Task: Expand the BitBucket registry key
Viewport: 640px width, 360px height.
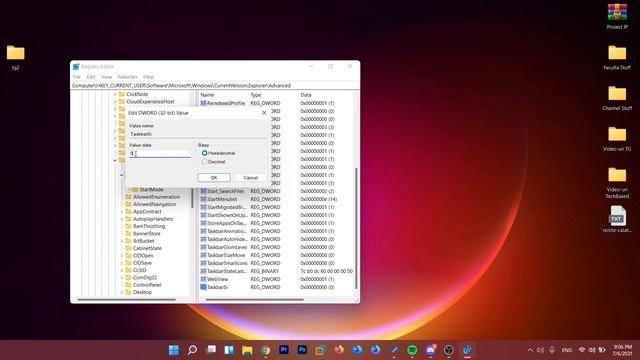Action: (122, 241)
